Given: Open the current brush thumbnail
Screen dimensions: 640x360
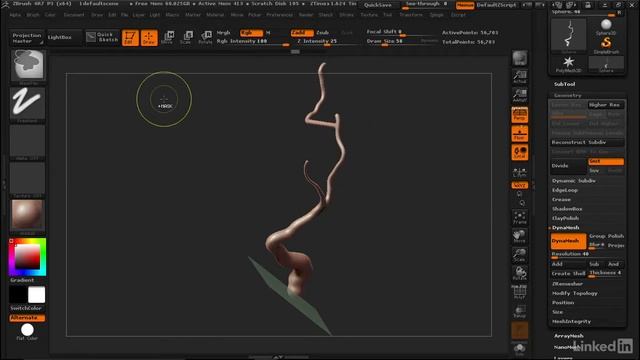Looking at the screenshot, I should 28,66.
